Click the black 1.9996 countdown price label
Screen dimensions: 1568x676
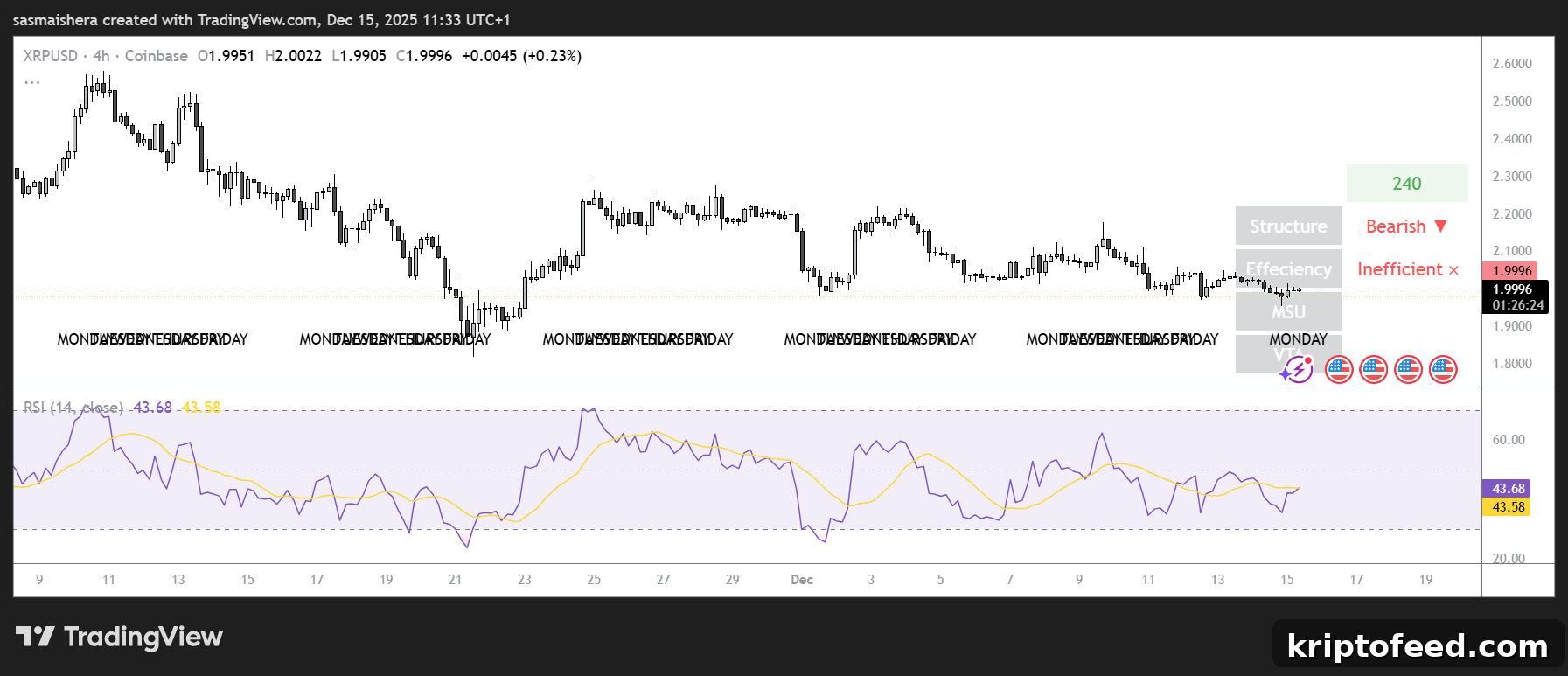coord(1516,296)
